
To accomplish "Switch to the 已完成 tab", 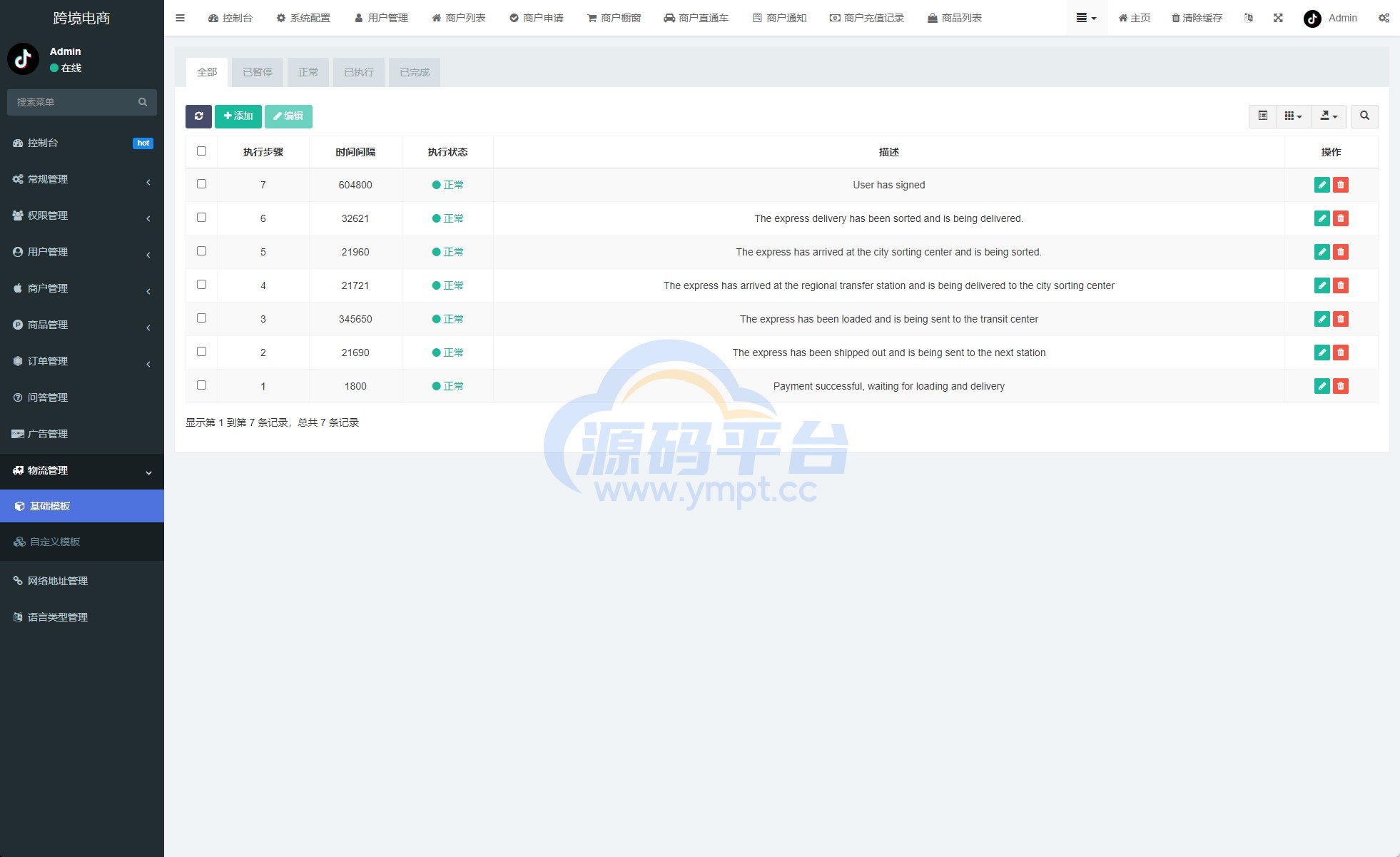I will pyautogui.click(x=415, y=73).
